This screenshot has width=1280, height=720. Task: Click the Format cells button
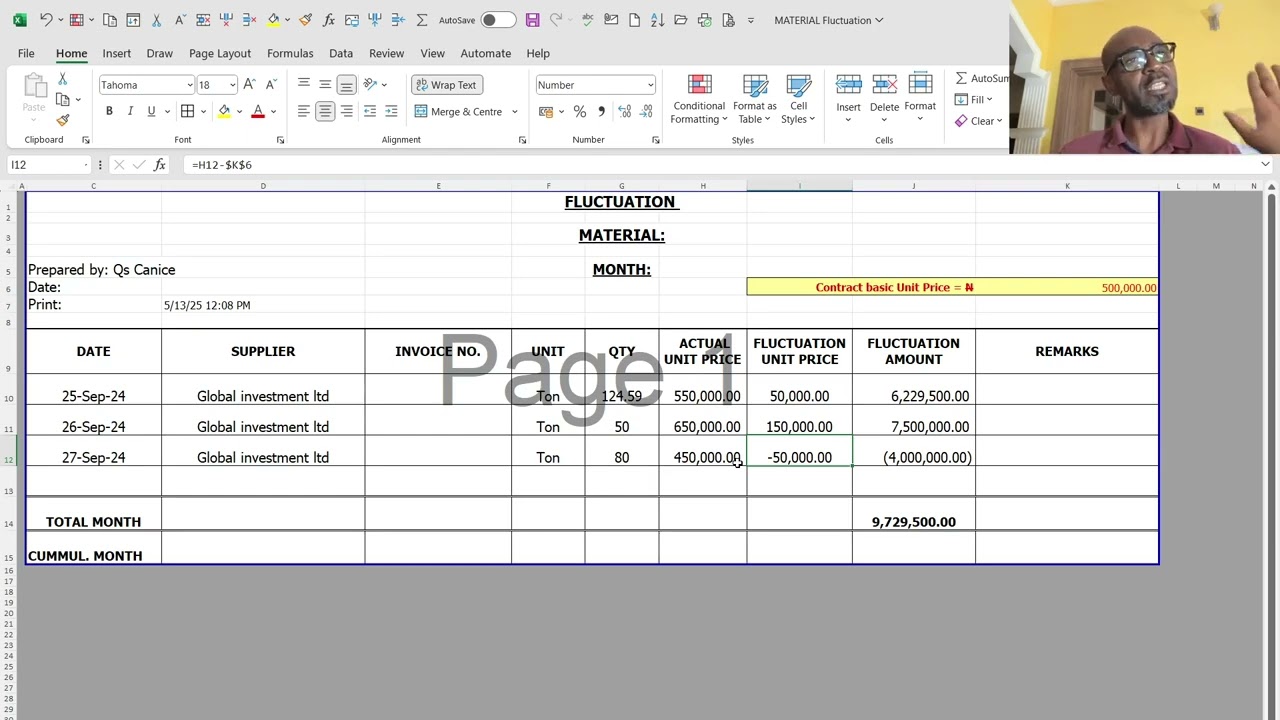tap(920, 98)
